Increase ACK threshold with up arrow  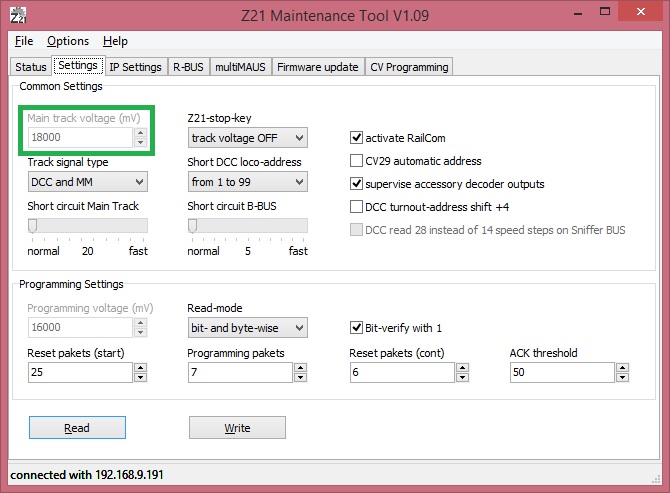click(622, 367)
